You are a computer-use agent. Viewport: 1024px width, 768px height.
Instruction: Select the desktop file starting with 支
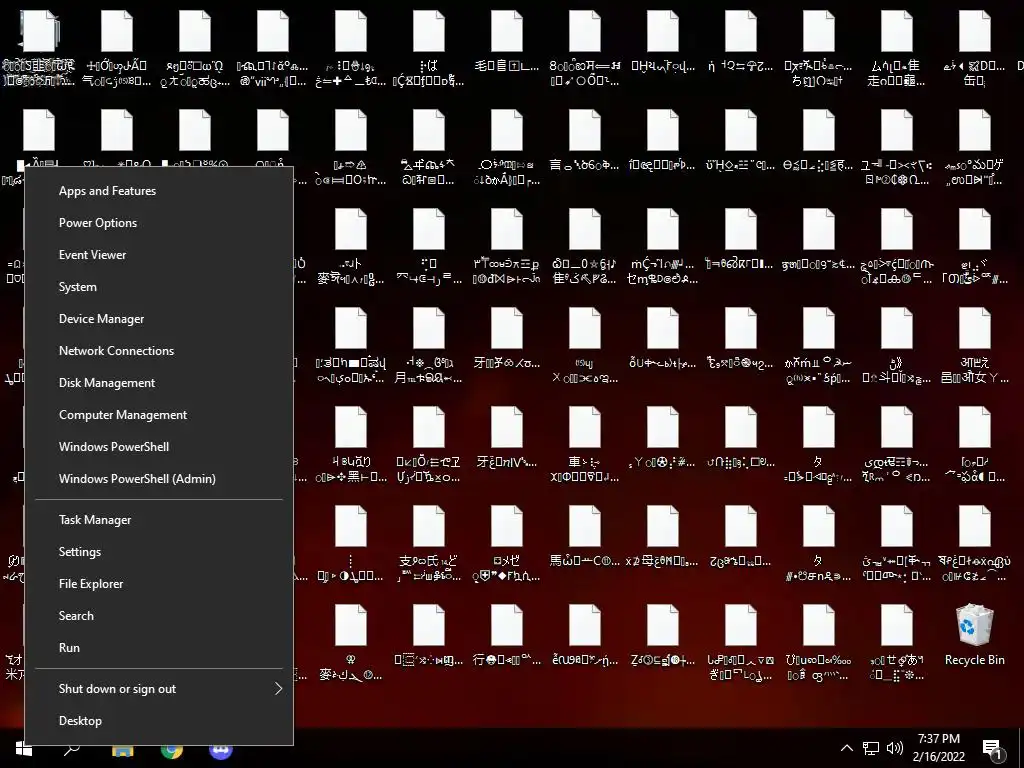tap(428, 543)
